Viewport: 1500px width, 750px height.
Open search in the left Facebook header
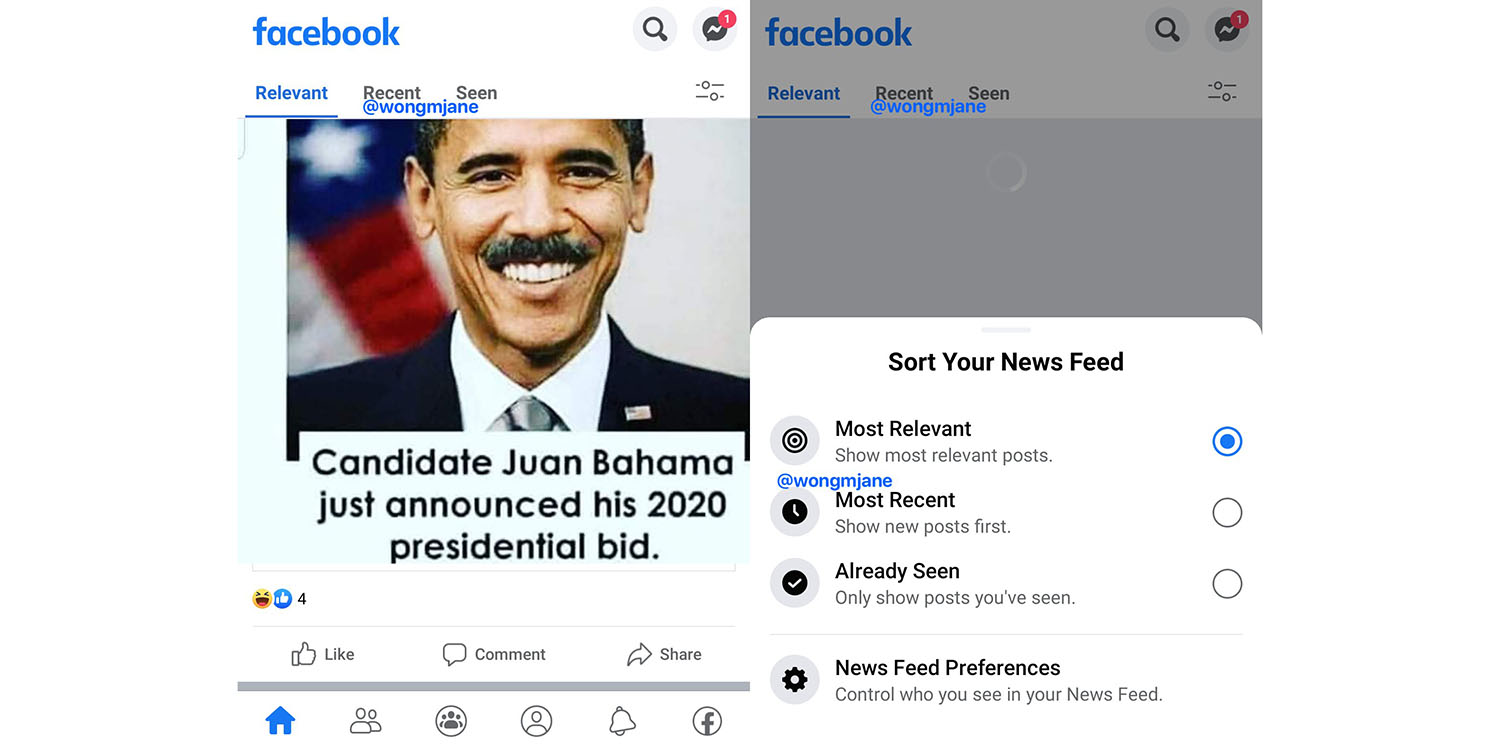tap(655, 29)
